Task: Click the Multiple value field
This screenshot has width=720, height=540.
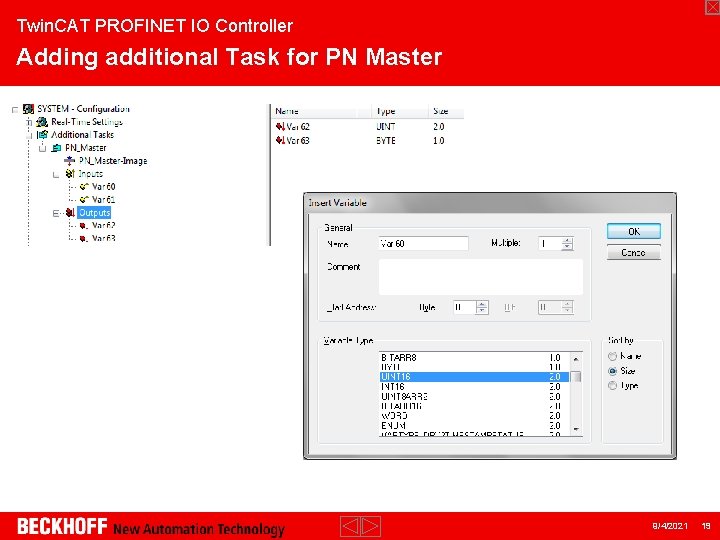Action: [x=550, y=244]
